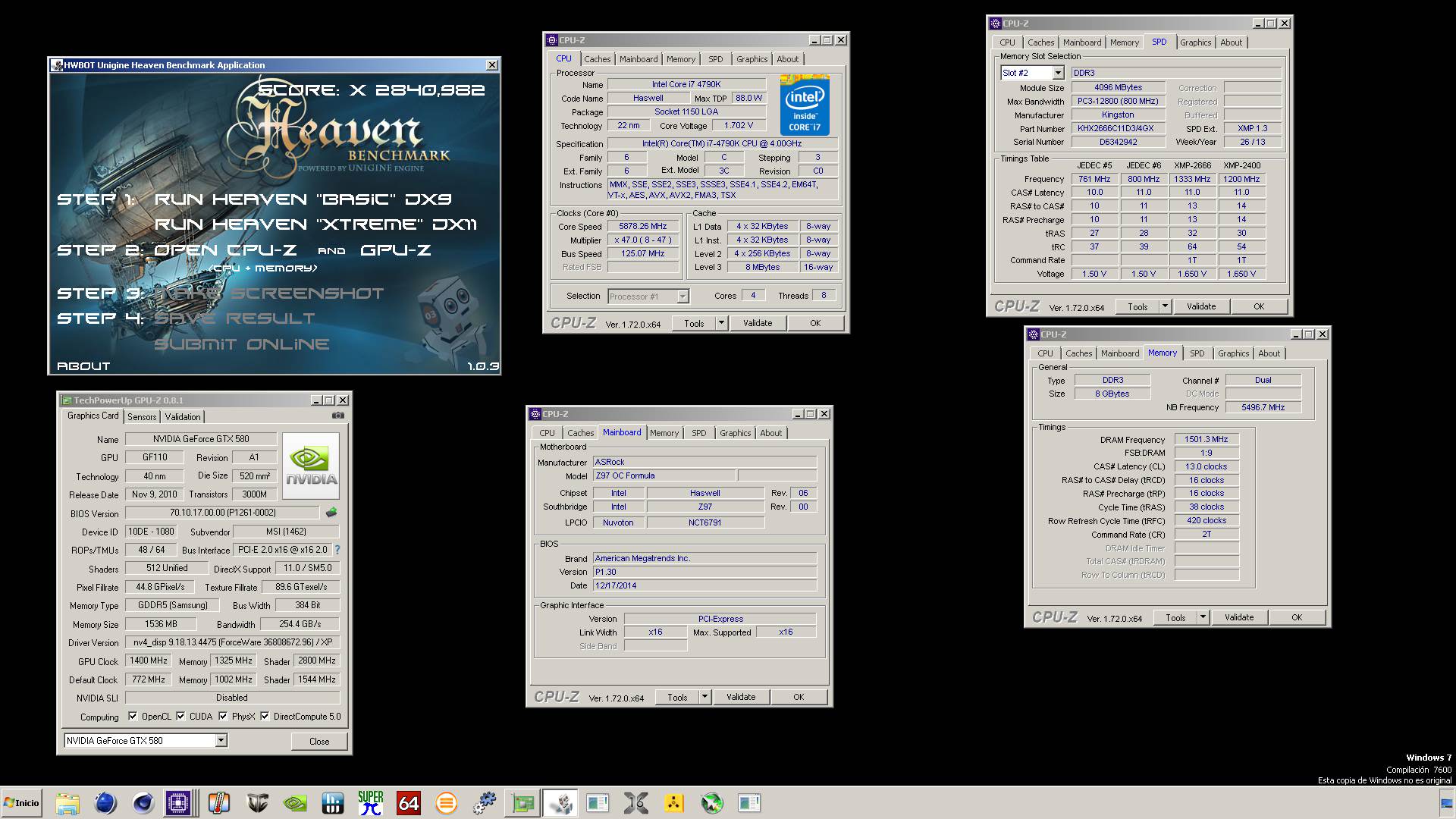This screenshot has height=819, width=1456.
Task: Open the red 64 AIDA64 taskbar icon
Action: 409,803
